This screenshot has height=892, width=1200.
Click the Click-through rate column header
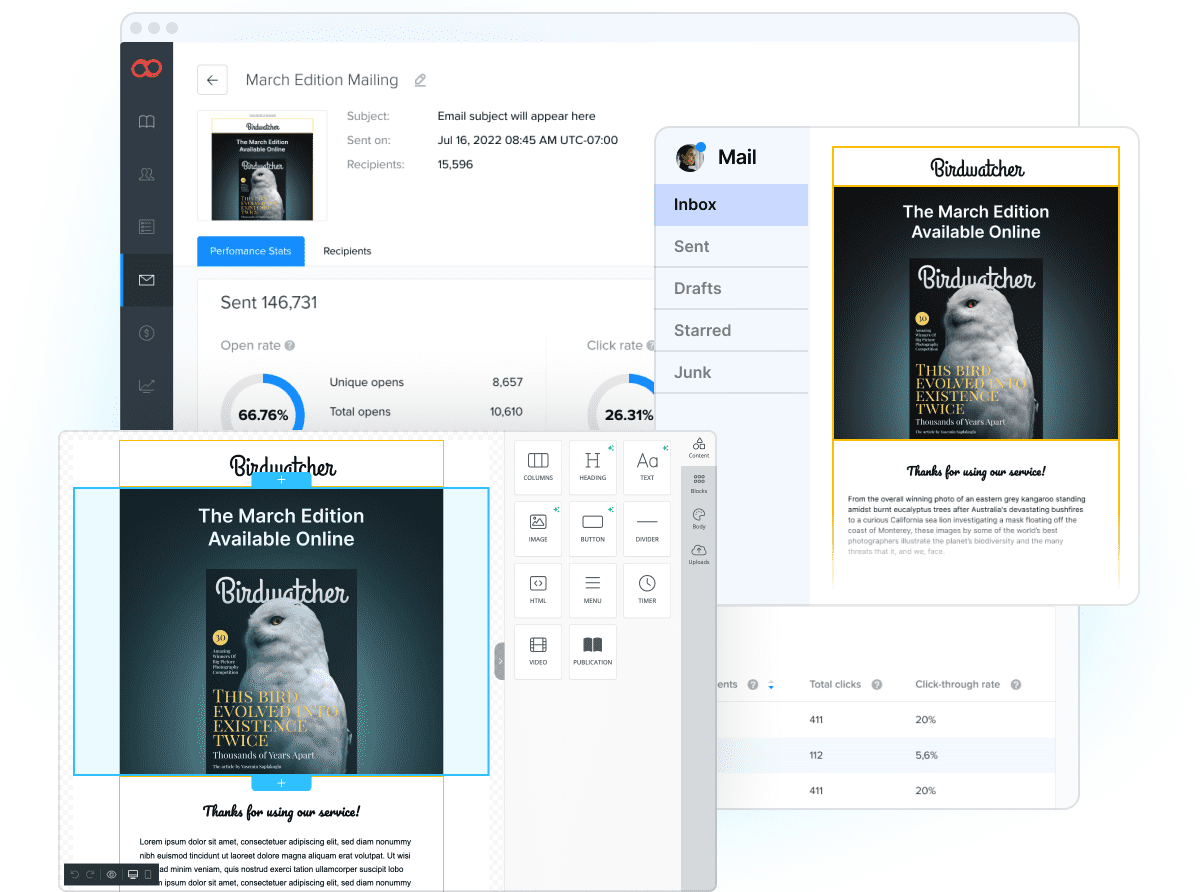point(957,685)
